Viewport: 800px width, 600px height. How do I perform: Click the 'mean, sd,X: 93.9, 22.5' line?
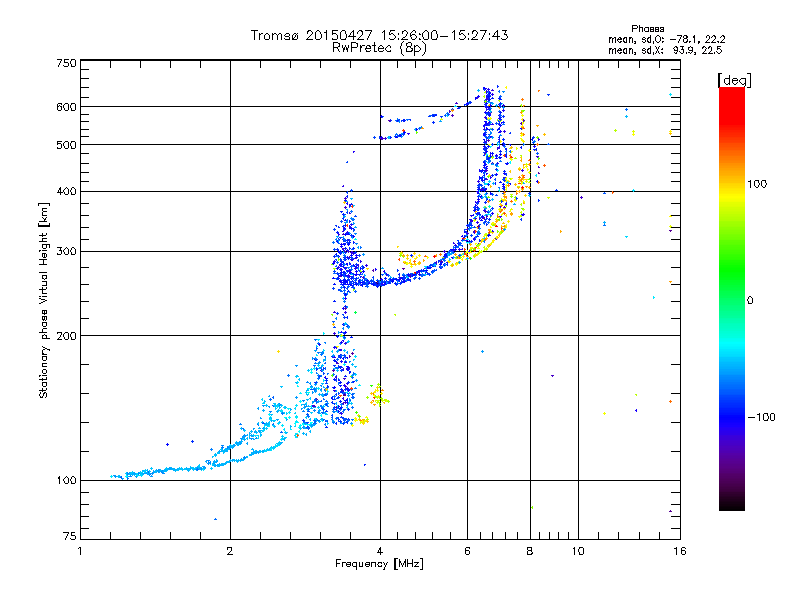tap(665, 50)
